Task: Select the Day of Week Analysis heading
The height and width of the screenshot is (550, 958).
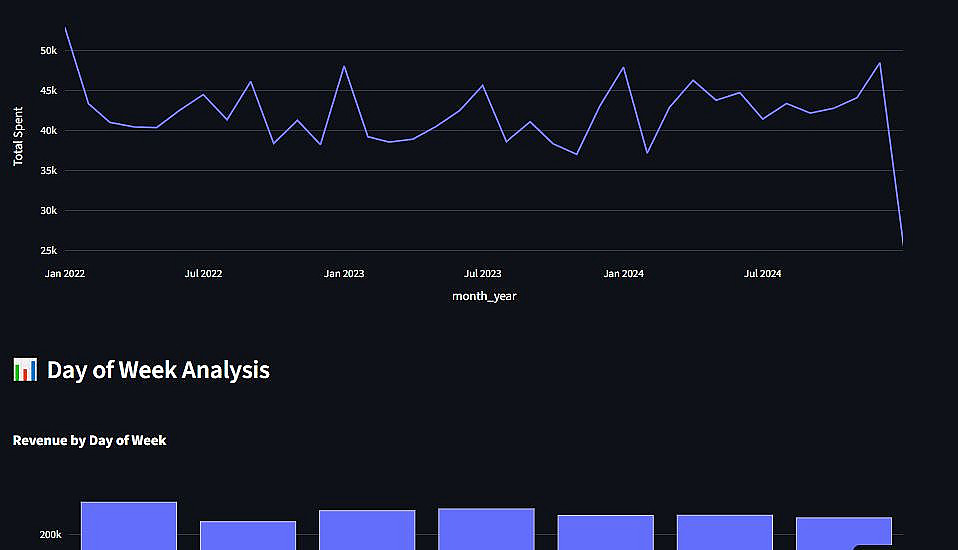Action: tap(158, 370)
